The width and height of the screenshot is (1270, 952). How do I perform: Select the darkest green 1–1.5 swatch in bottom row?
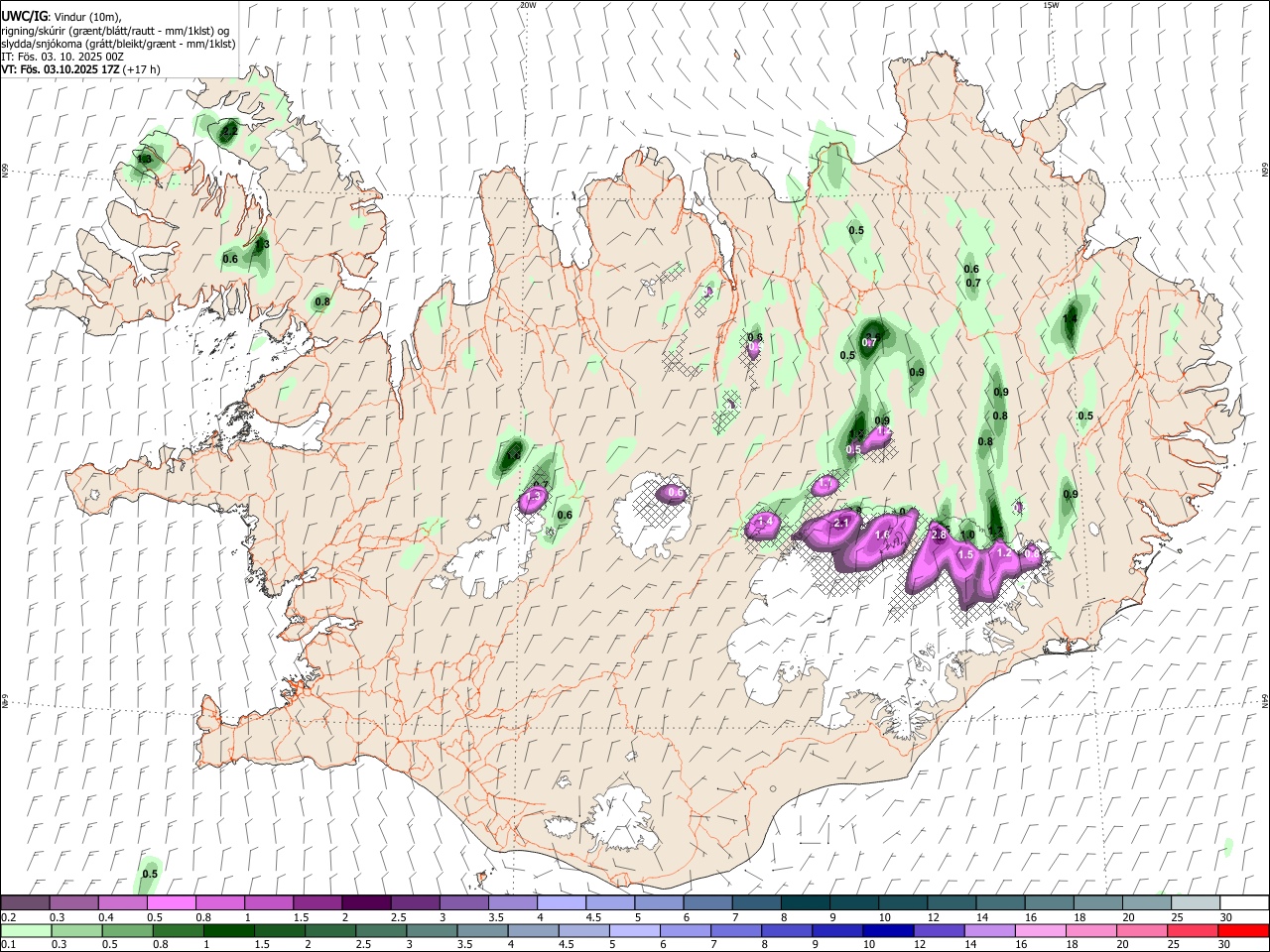pos(229,930)
